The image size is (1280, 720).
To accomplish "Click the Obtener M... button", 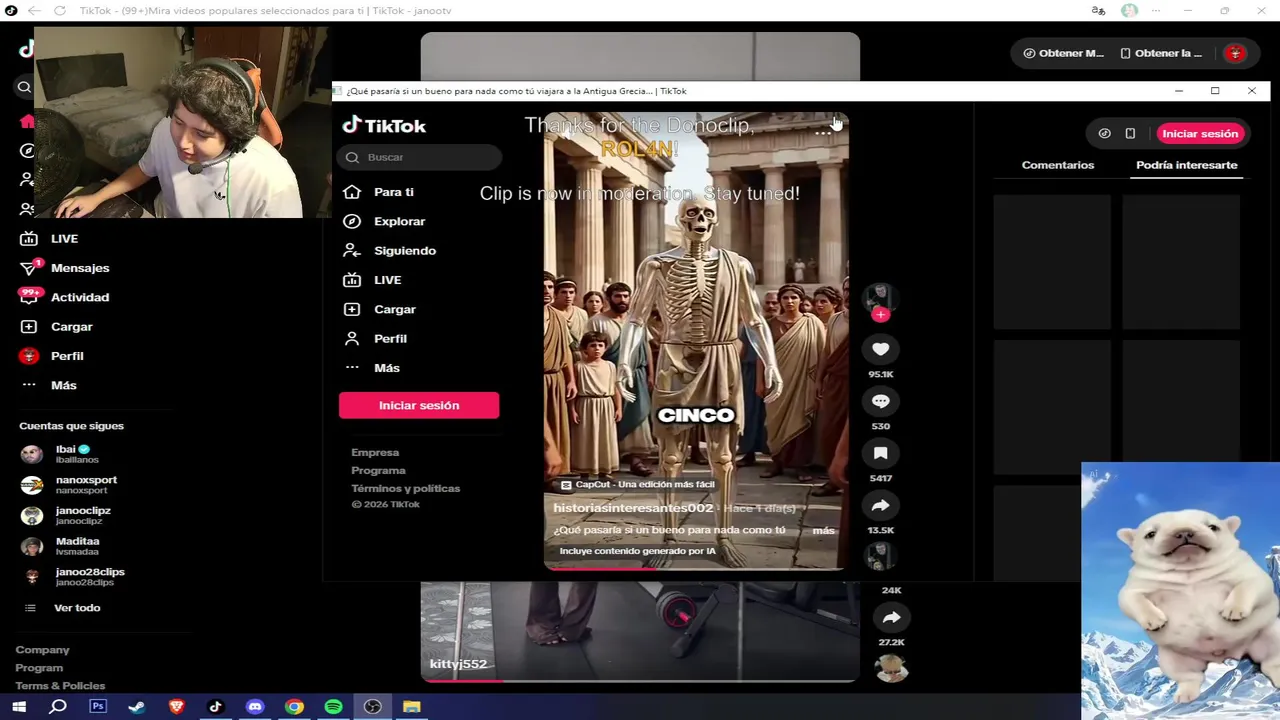I will [1063, 53].
